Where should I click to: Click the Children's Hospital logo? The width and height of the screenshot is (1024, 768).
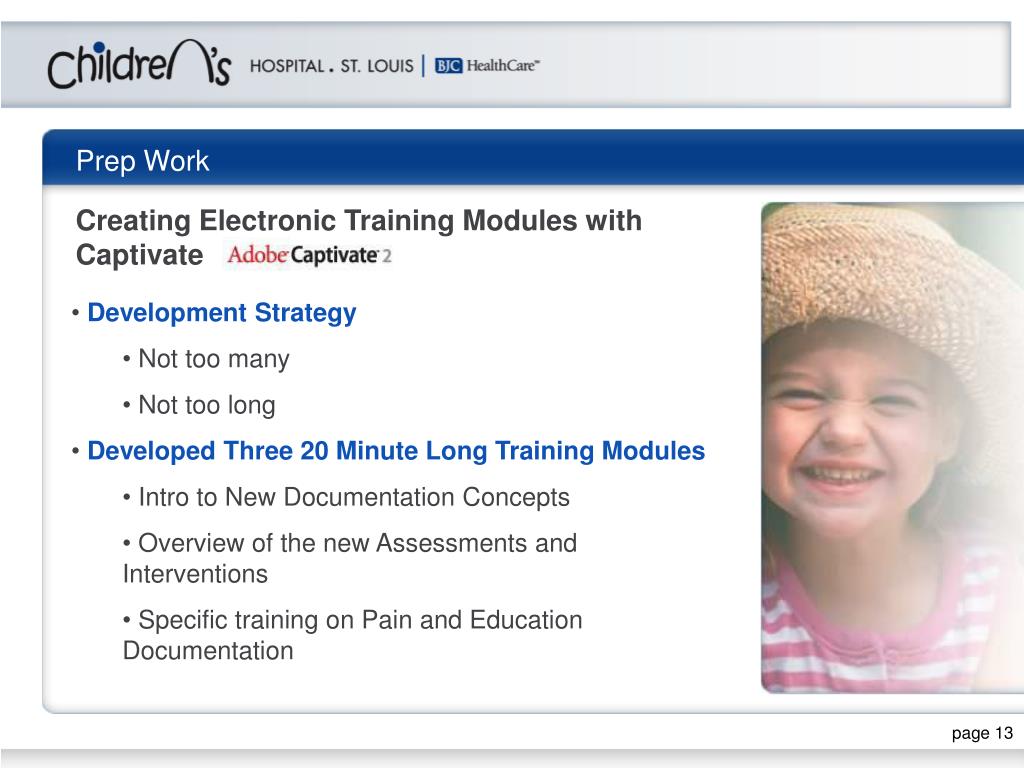(x=139, y=63)
